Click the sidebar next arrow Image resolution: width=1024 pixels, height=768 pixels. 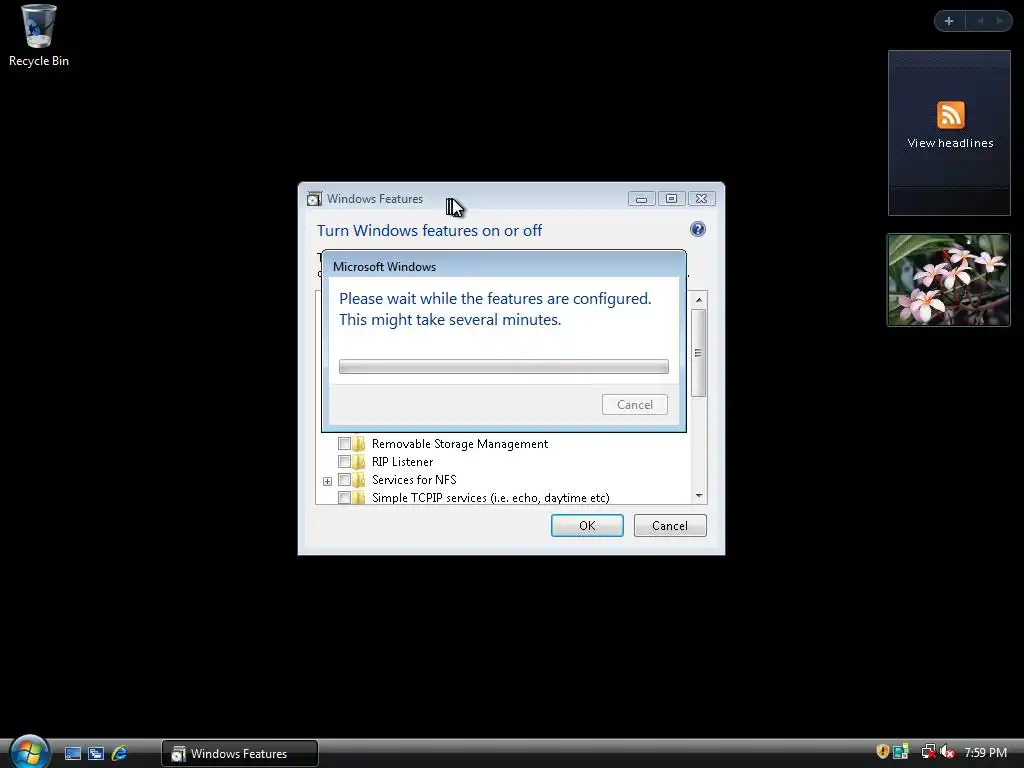pos(999,21)
